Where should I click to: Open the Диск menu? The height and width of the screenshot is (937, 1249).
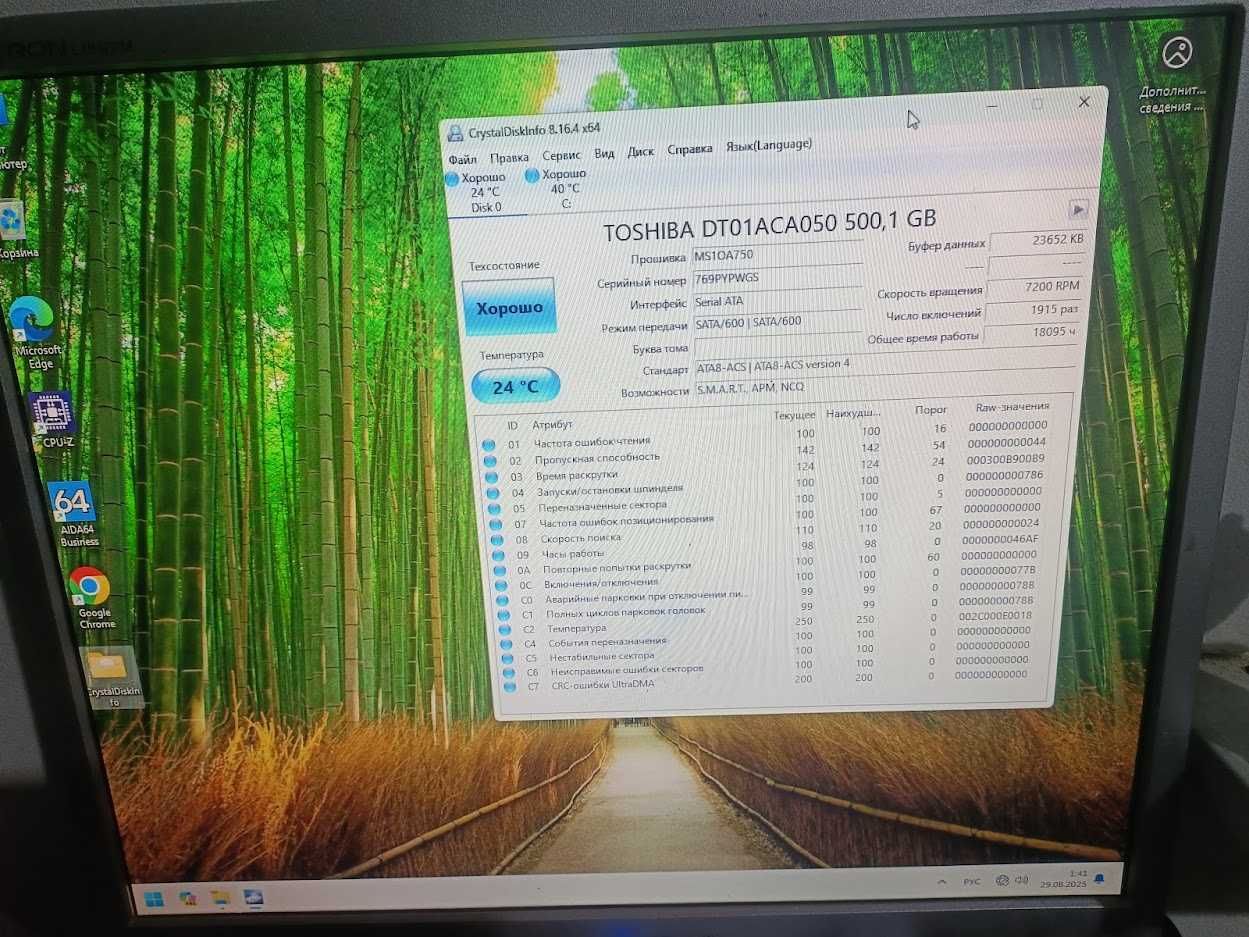click(641, 152)
